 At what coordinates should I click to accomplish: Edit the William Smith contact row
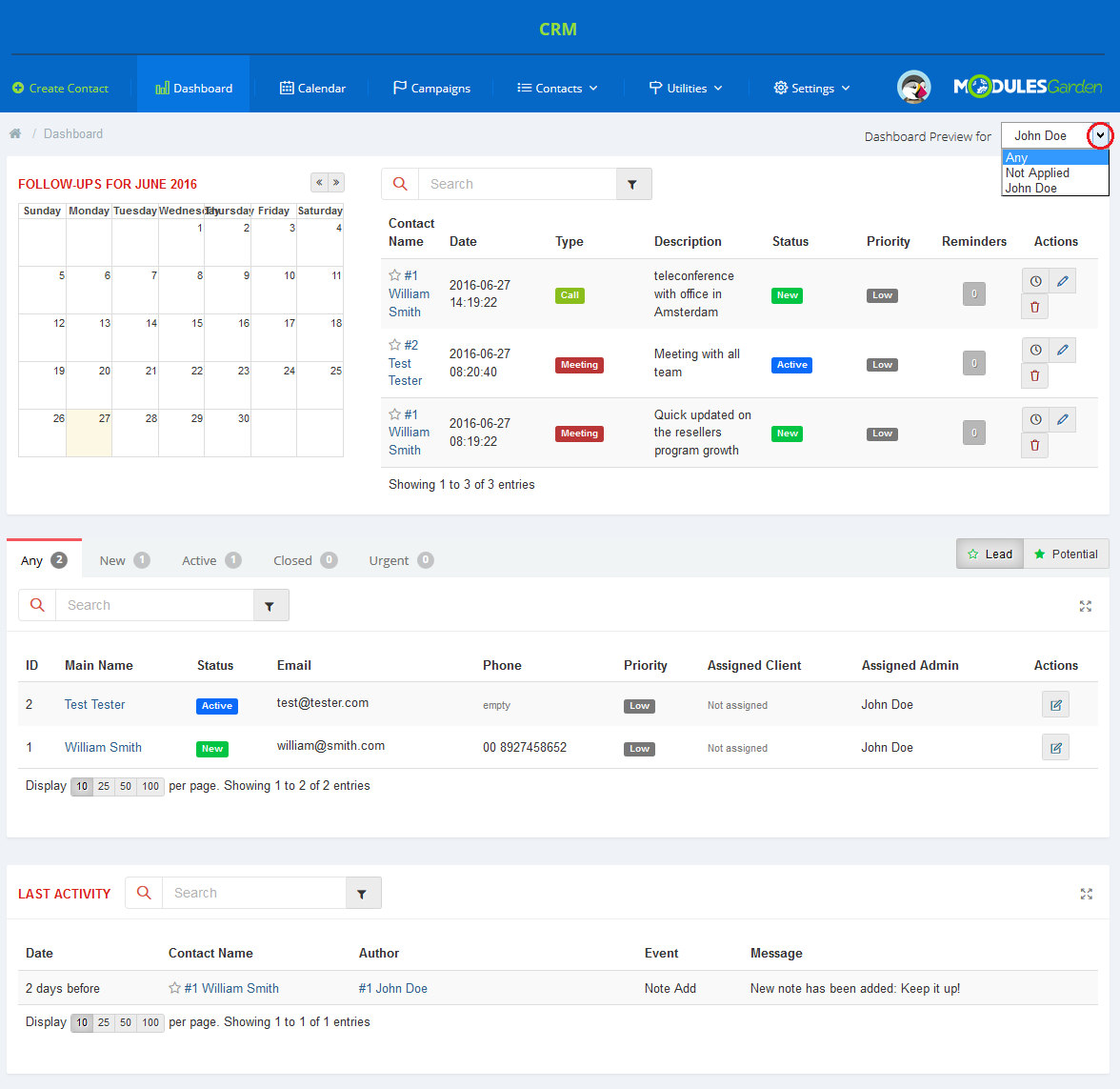click(x=1055, y=748)
